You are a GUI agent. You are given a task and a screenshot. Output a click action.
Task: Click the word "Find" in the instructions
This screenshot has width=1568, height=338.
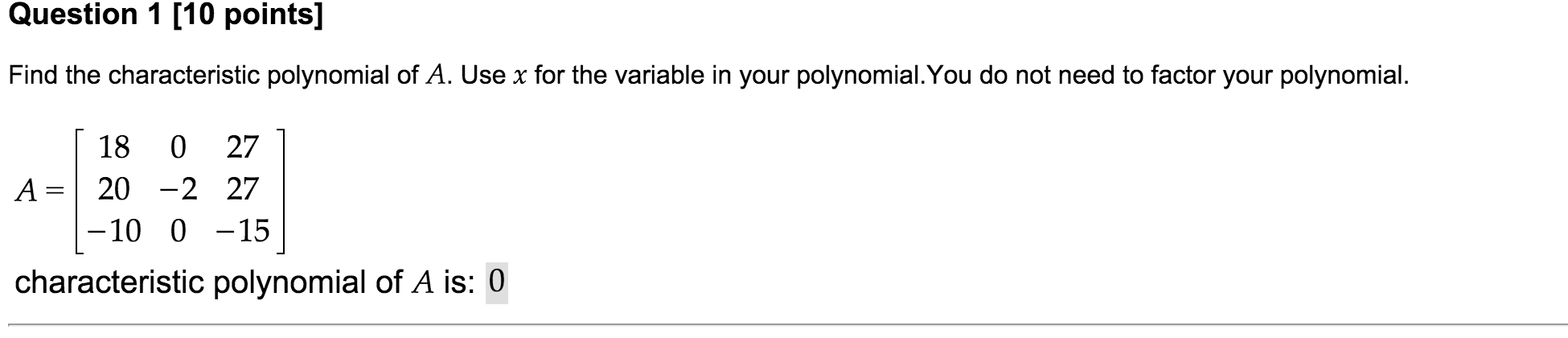click(x=34, y=76)
